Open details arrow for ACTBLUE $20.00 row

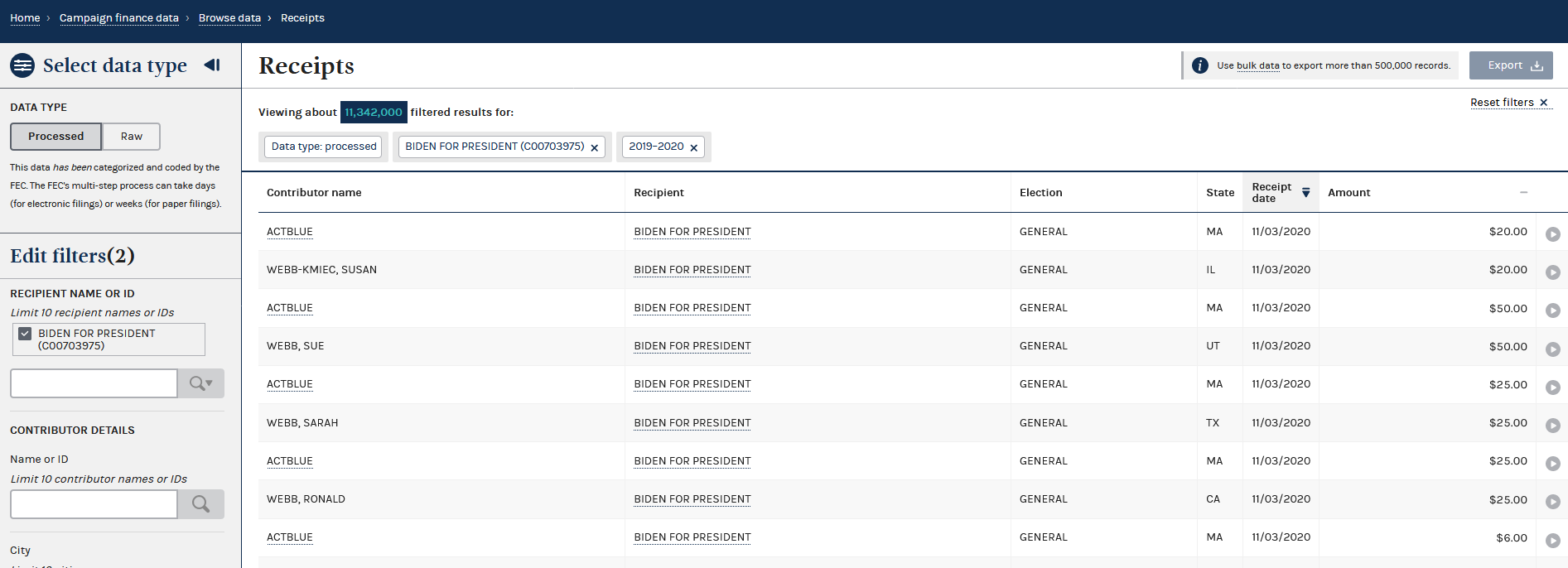coord(1553,234)
